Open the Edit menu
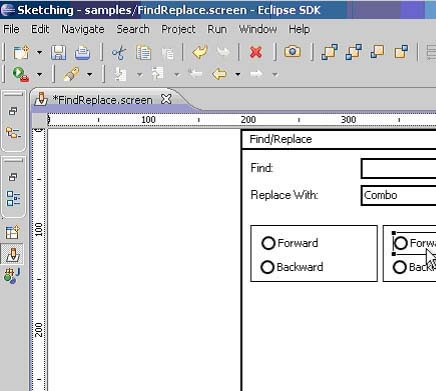The height and width of the screenshot is (391, 436). click(x=40, y=29)
